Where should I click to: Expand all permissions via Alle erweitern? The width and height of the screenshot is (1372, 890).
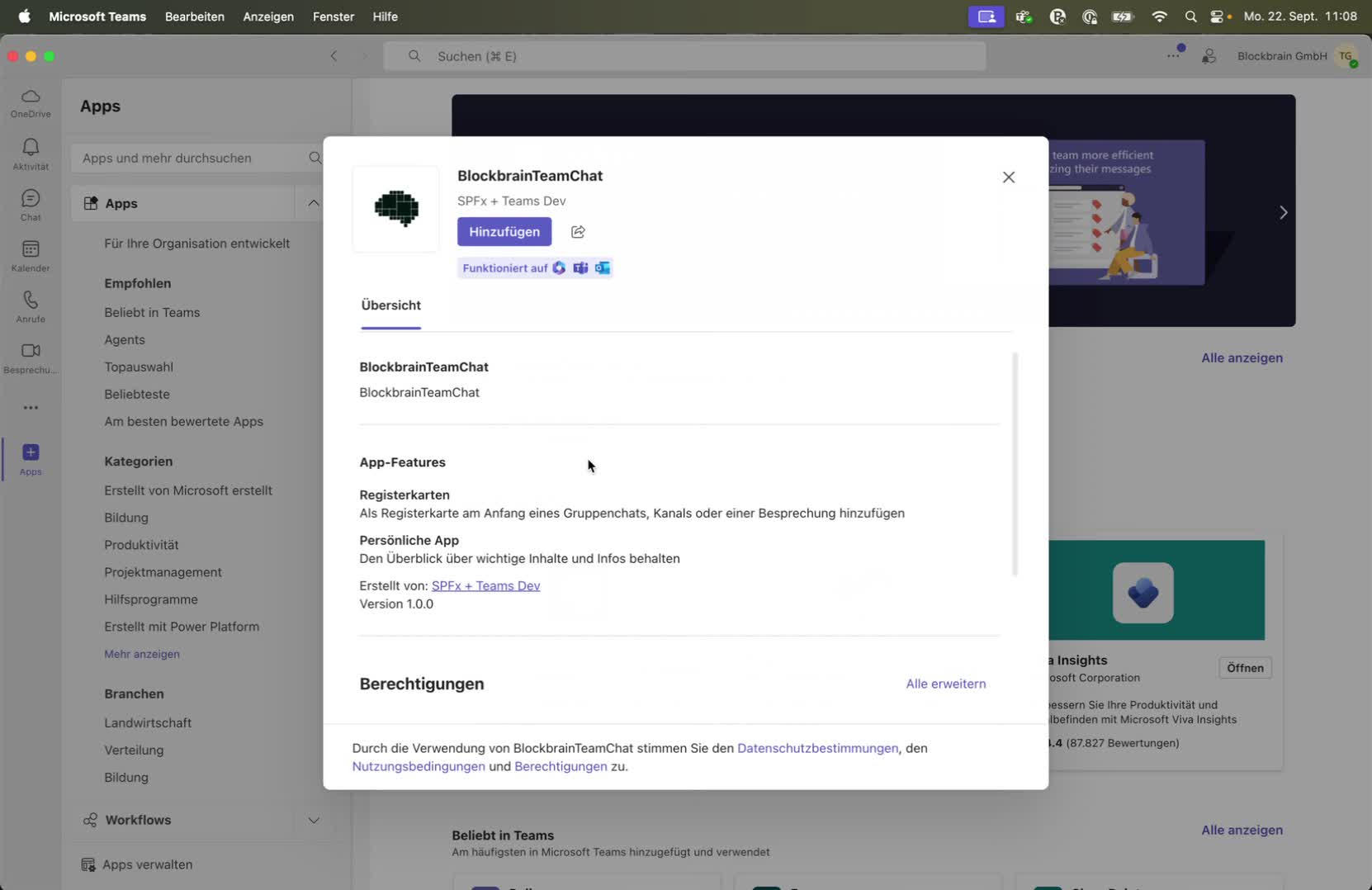click(945, 684)
